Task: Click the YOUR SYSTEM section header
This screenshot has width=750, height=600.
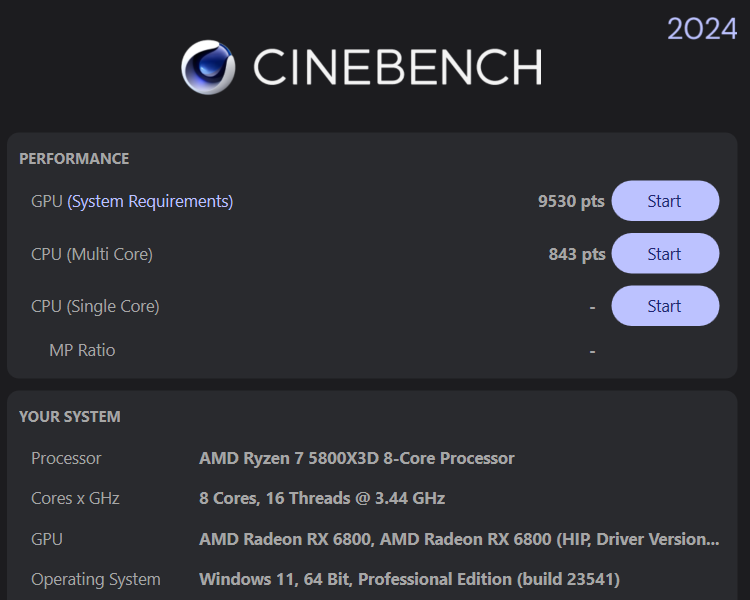Action: [x=70, y=416]
